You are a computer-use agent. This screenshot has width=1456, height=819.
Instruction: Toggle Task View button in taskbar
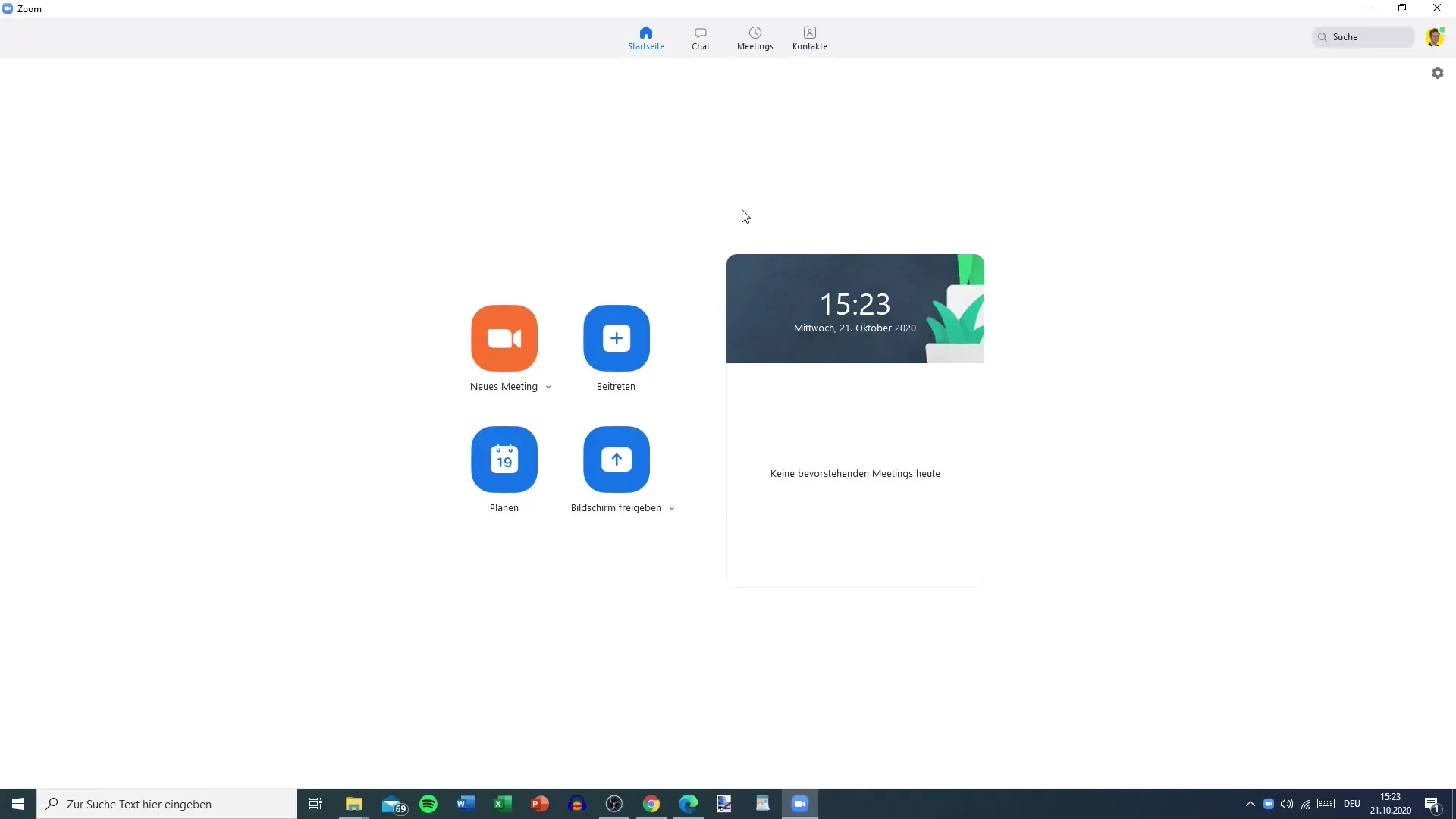[x=315, y=804]
